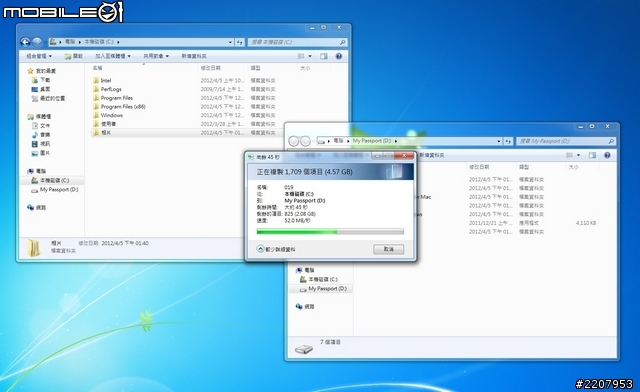640x392 pixels.
Task: Open help in My Passport window
Action: point(607,155)
